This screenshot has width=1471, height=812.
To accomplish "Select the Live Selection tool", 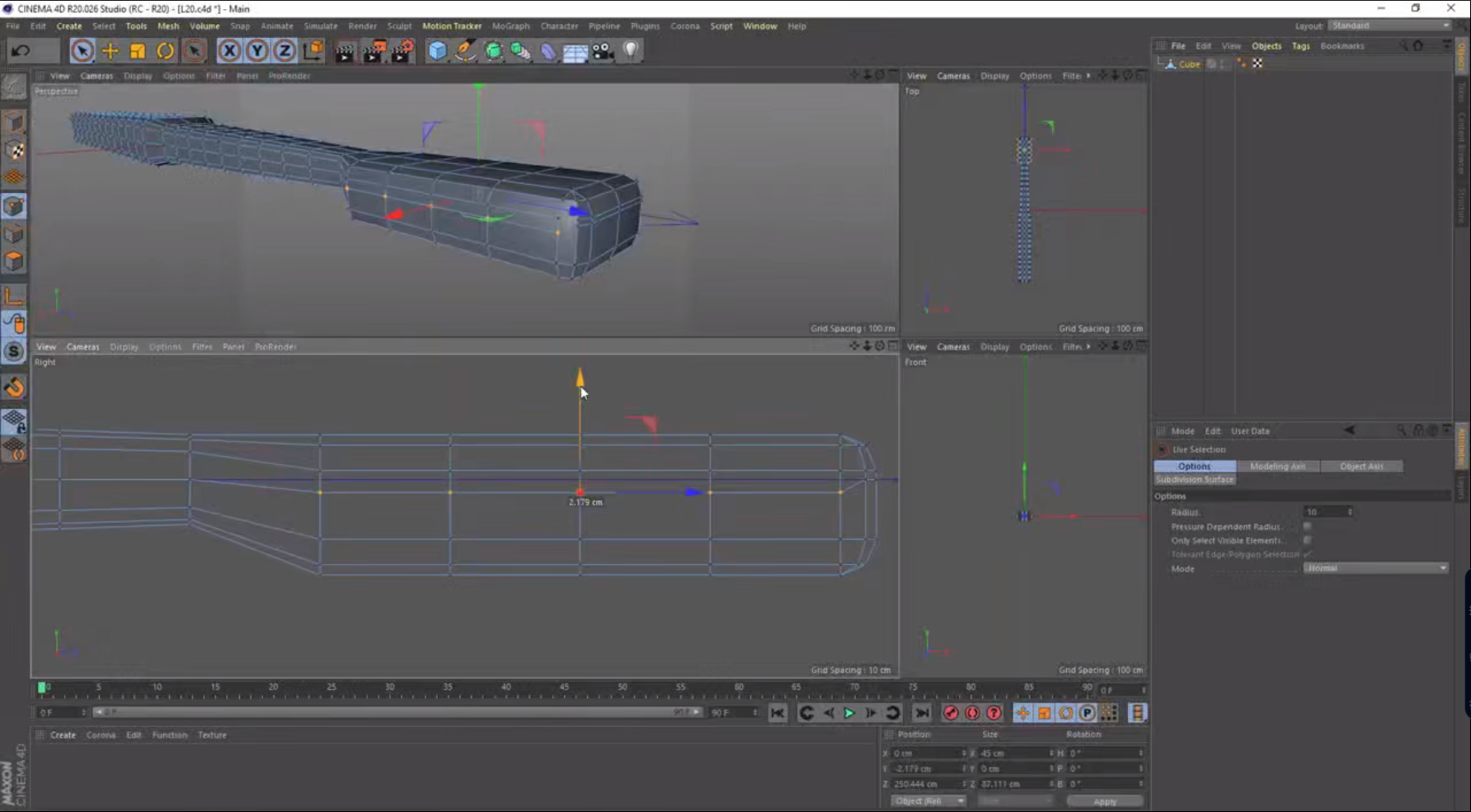I will coord(82,50).
